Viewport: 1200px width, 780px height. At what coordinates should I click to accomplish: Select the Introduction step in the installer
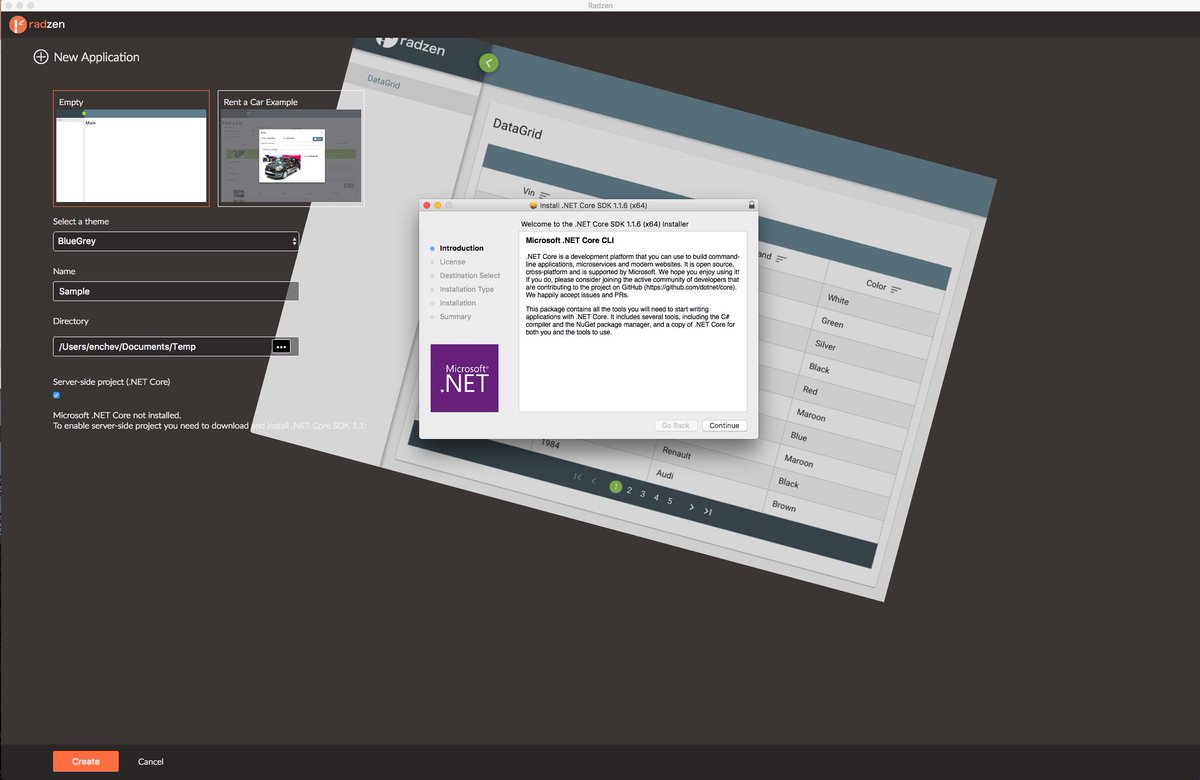(x=461, y=248)
